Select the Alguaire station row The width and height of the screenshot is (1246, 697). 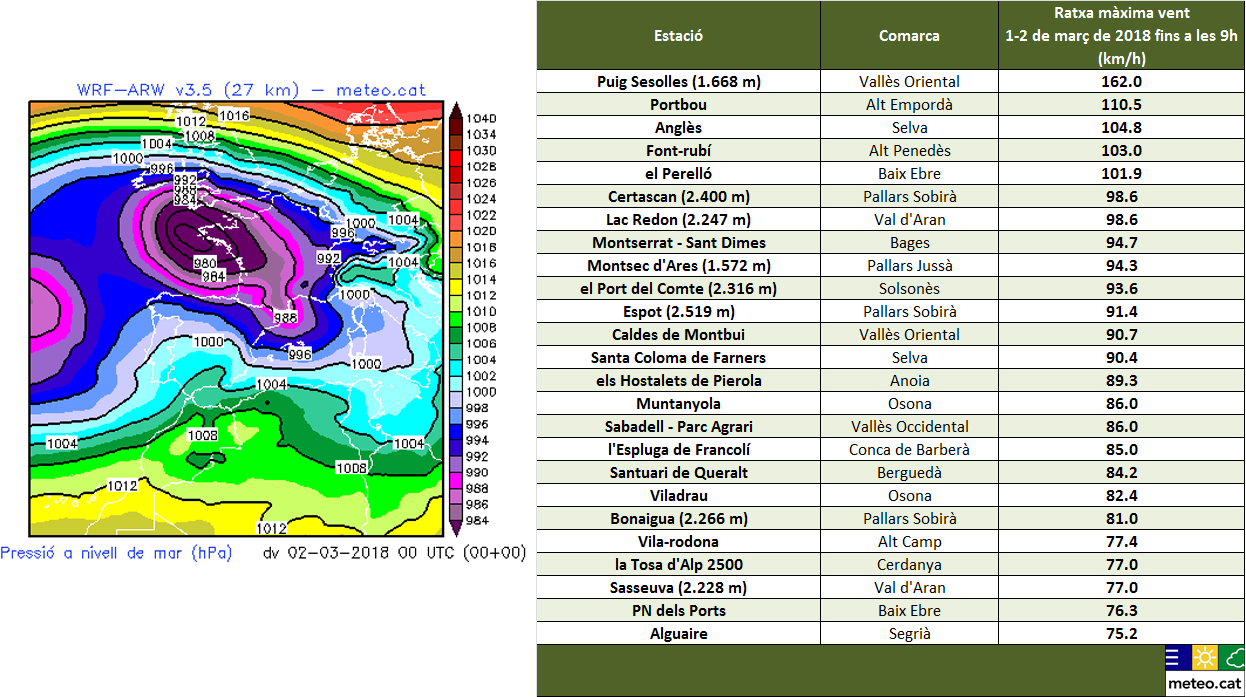678,634
